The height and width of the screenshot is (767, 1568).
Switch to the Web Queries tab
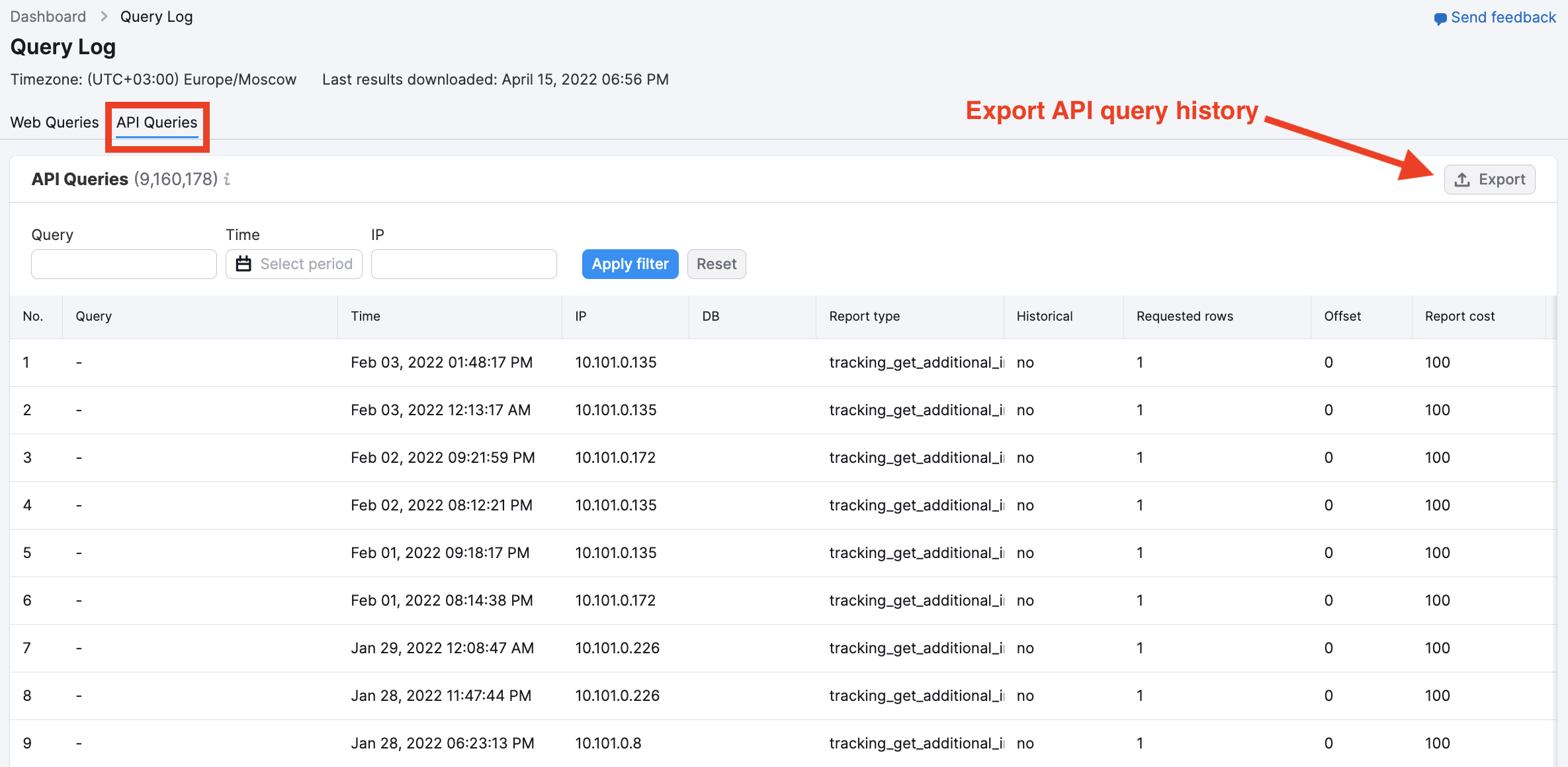coord(54,122)
